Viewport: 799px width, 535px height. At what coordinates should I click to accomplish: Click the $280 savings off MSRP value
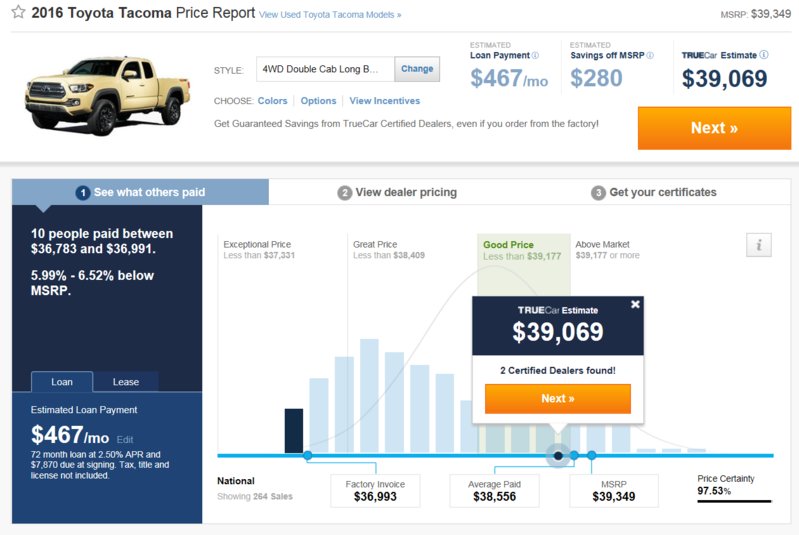point(596,78)
